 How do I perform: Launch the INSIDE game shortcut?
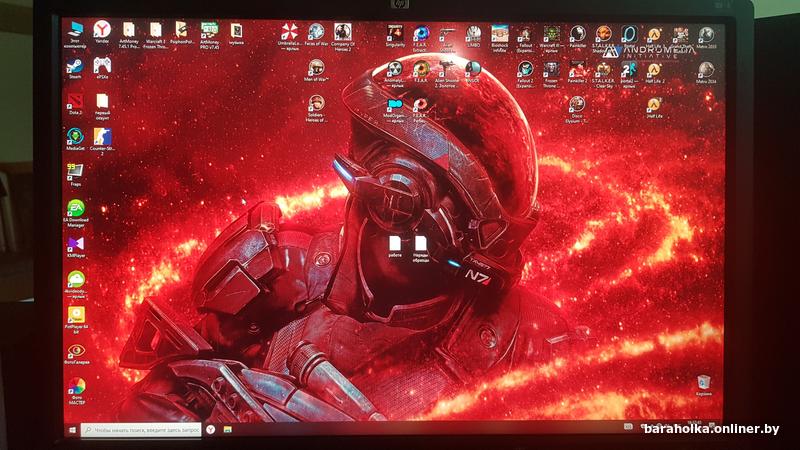[x=473, y=69]
